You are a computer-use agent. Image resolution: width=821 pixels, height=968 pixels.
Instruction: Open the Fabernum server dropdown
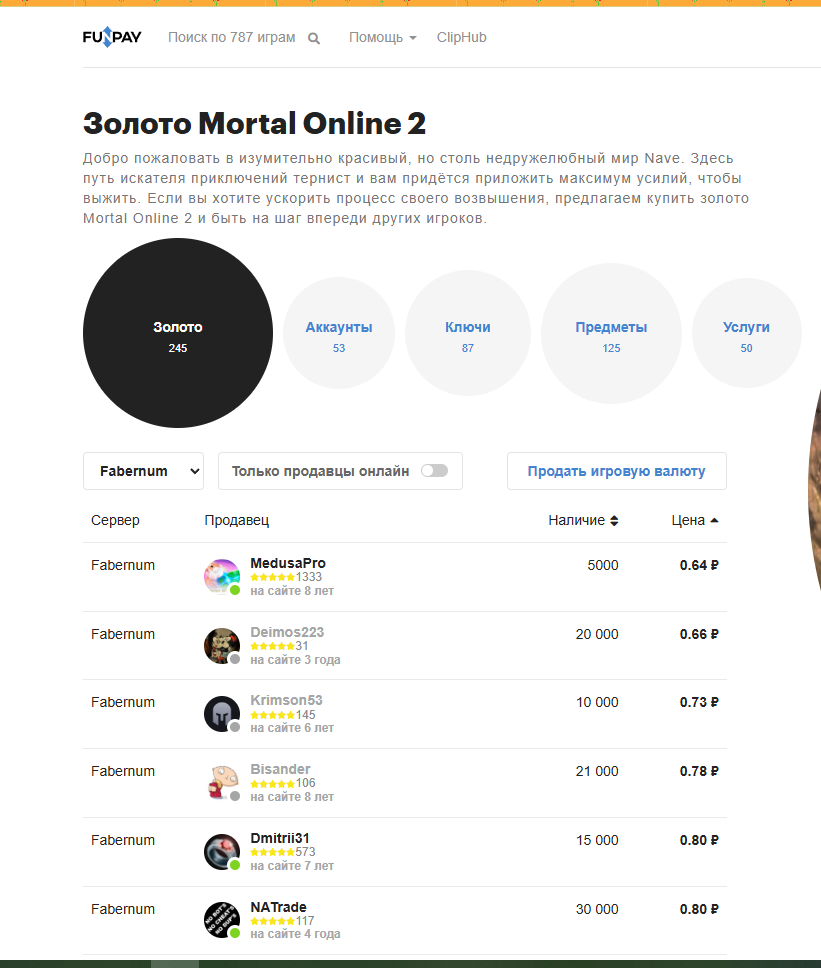(143, 471)
